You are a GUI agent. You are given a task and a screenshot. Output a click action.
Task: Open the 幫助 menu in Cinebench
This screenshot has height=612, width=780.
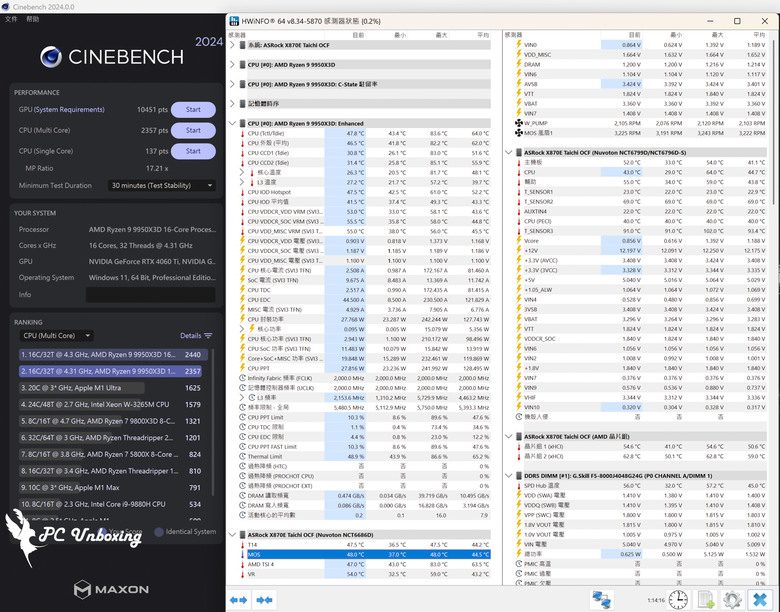click(32, 19)
